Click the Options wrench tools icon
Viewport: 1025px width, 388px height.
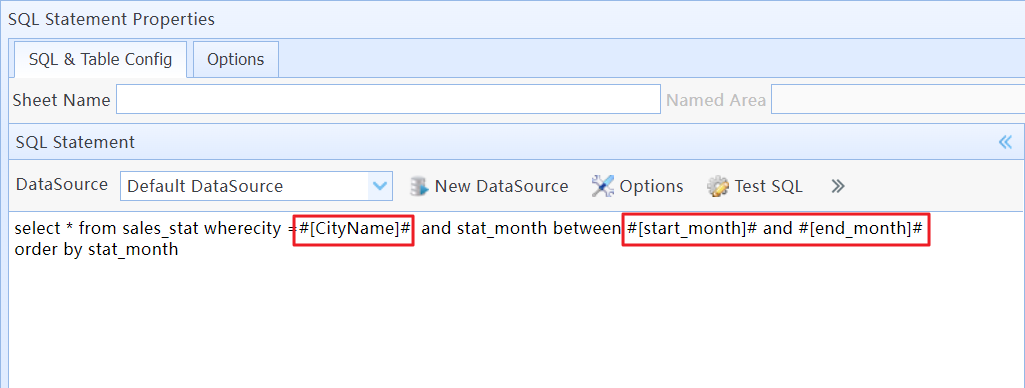[x=603, y=187]
